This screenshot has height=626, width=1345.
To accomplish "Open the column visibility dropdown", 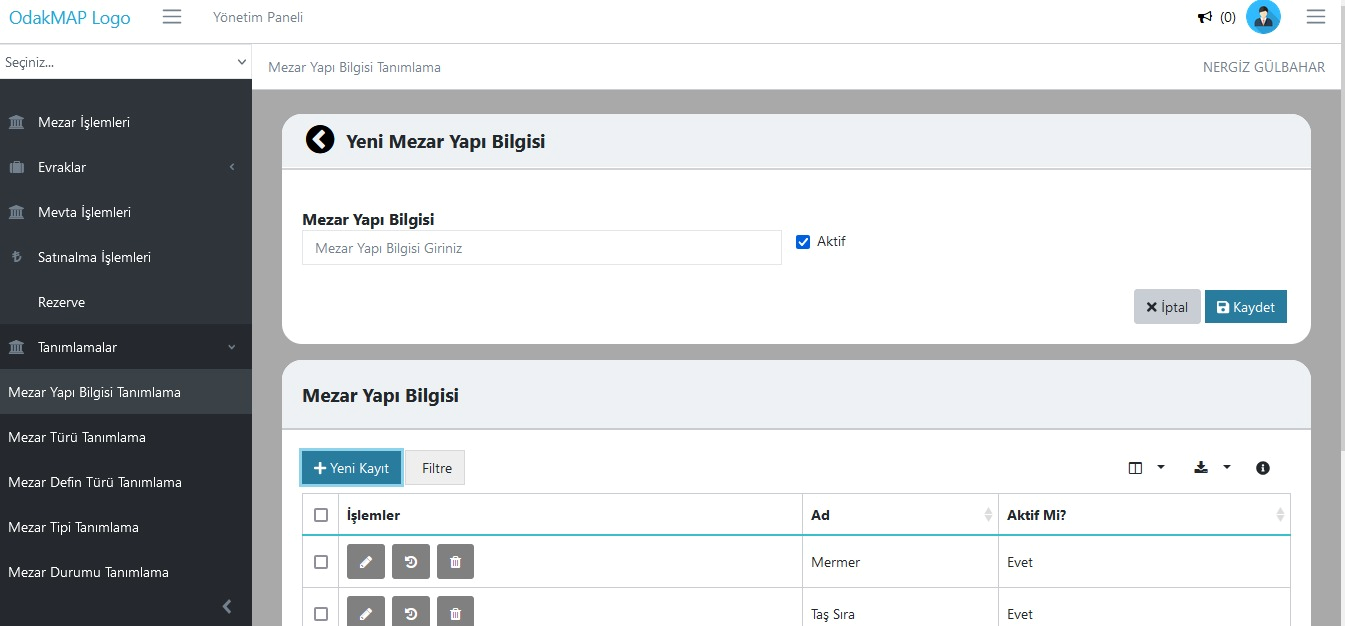I will [1146, 468].
